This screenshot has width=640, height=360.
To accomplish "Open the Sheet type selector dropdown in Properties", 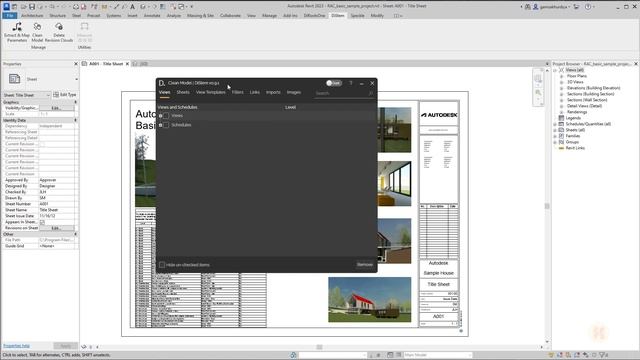I will tap(76, 79).
